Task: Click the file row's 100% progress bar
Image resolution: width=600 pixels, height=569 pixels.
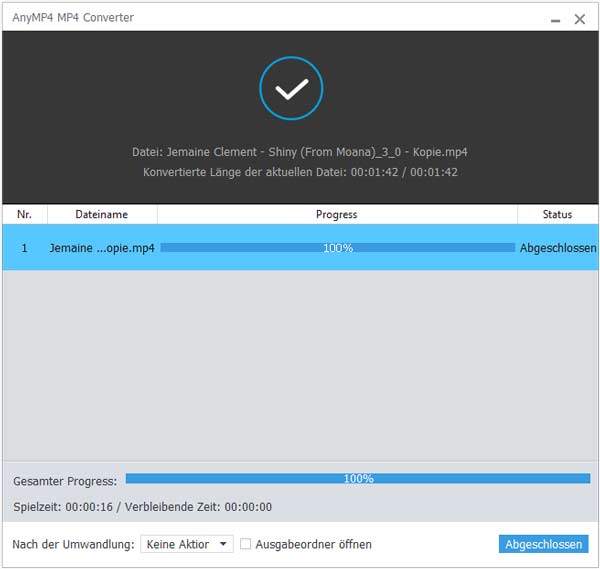Action: point(338,248)
